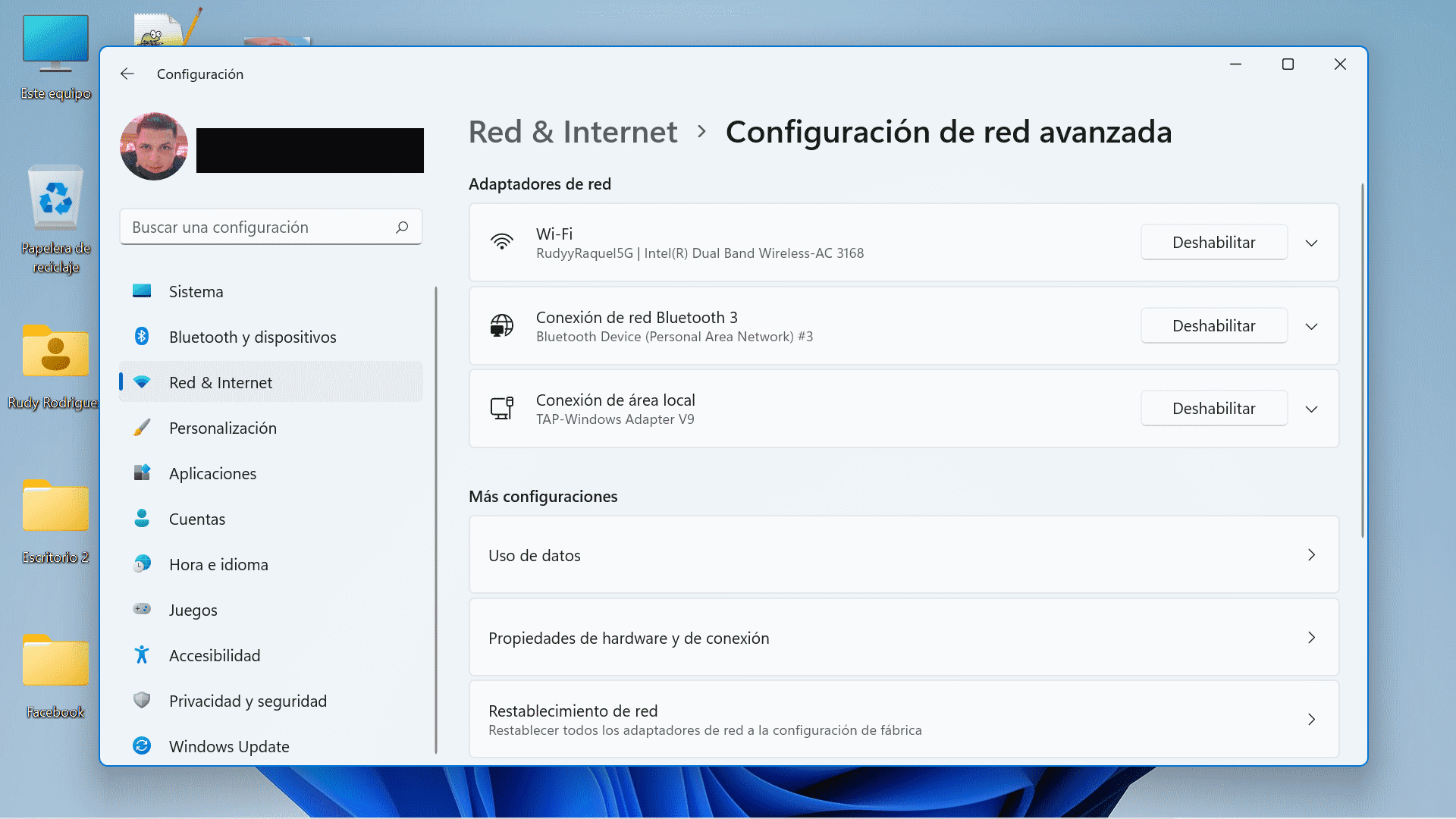
Task: Click chevron on Restablecimiento de red row
Action: (1311, 720)
